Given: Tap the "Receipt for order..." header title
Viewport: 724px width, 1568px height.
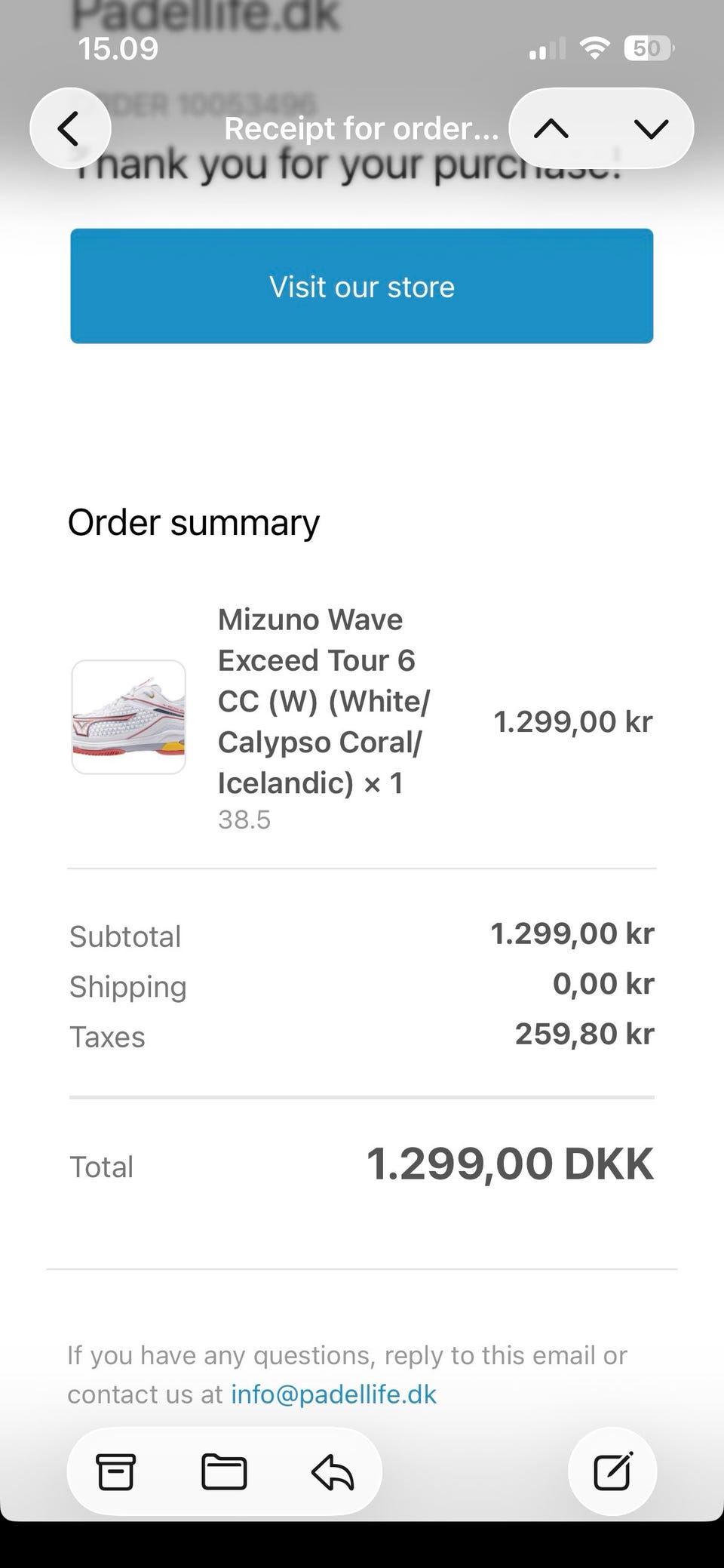Looking at the screenshot, I should (361, 129).
